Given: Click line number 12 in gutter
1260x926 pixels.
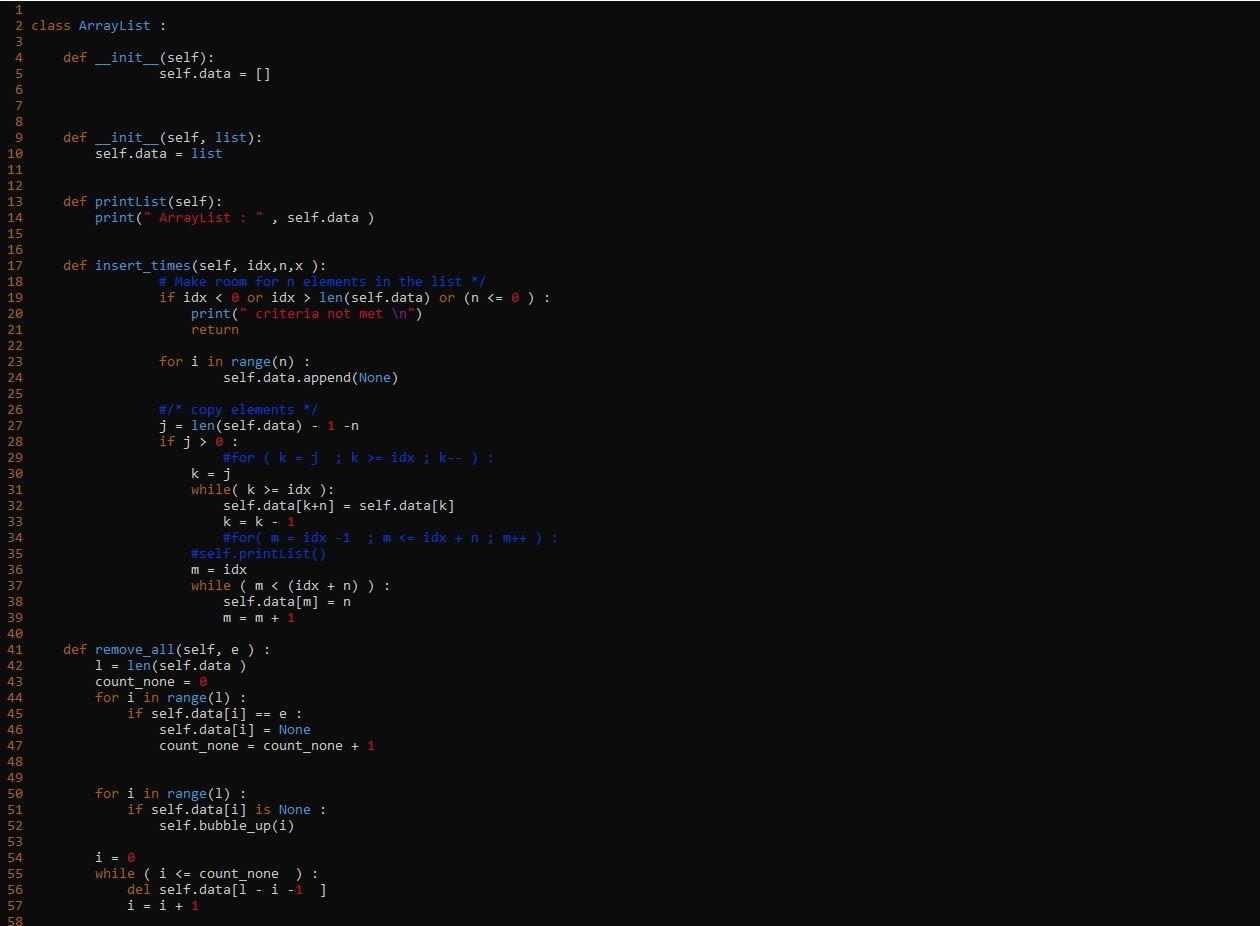Looking at the screenshot, I should point(15,186).
